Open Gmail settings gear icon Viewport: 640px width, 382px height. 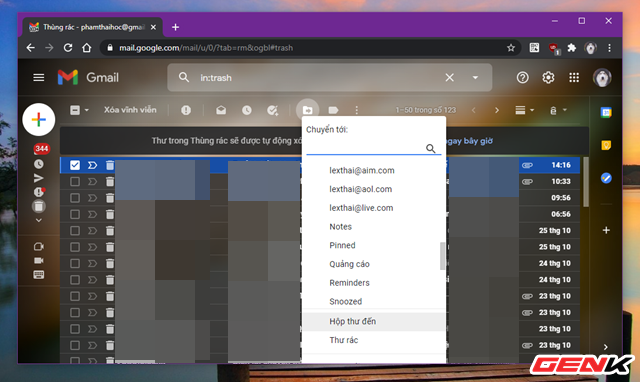pos(548,78)
